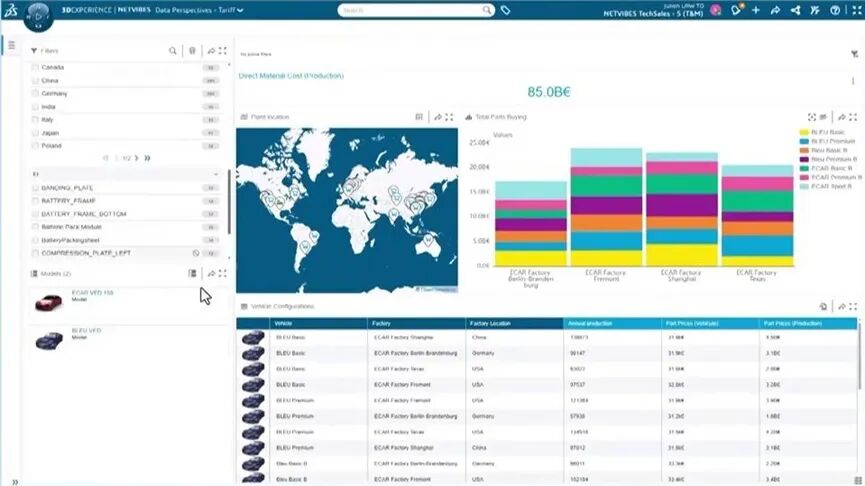The width and height of the screenshot is (865, 486).
Task: Click the trash icon to clear filters
Action: [x=192, y=51]
